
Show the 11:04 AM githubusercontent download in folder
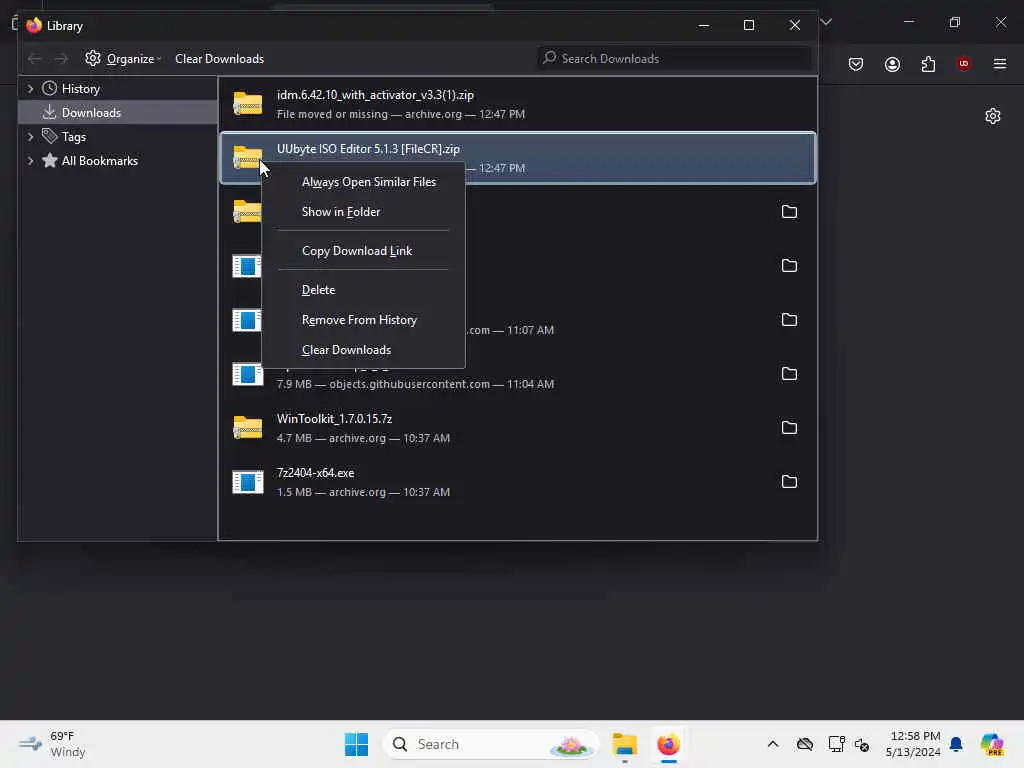pos(789,374)
